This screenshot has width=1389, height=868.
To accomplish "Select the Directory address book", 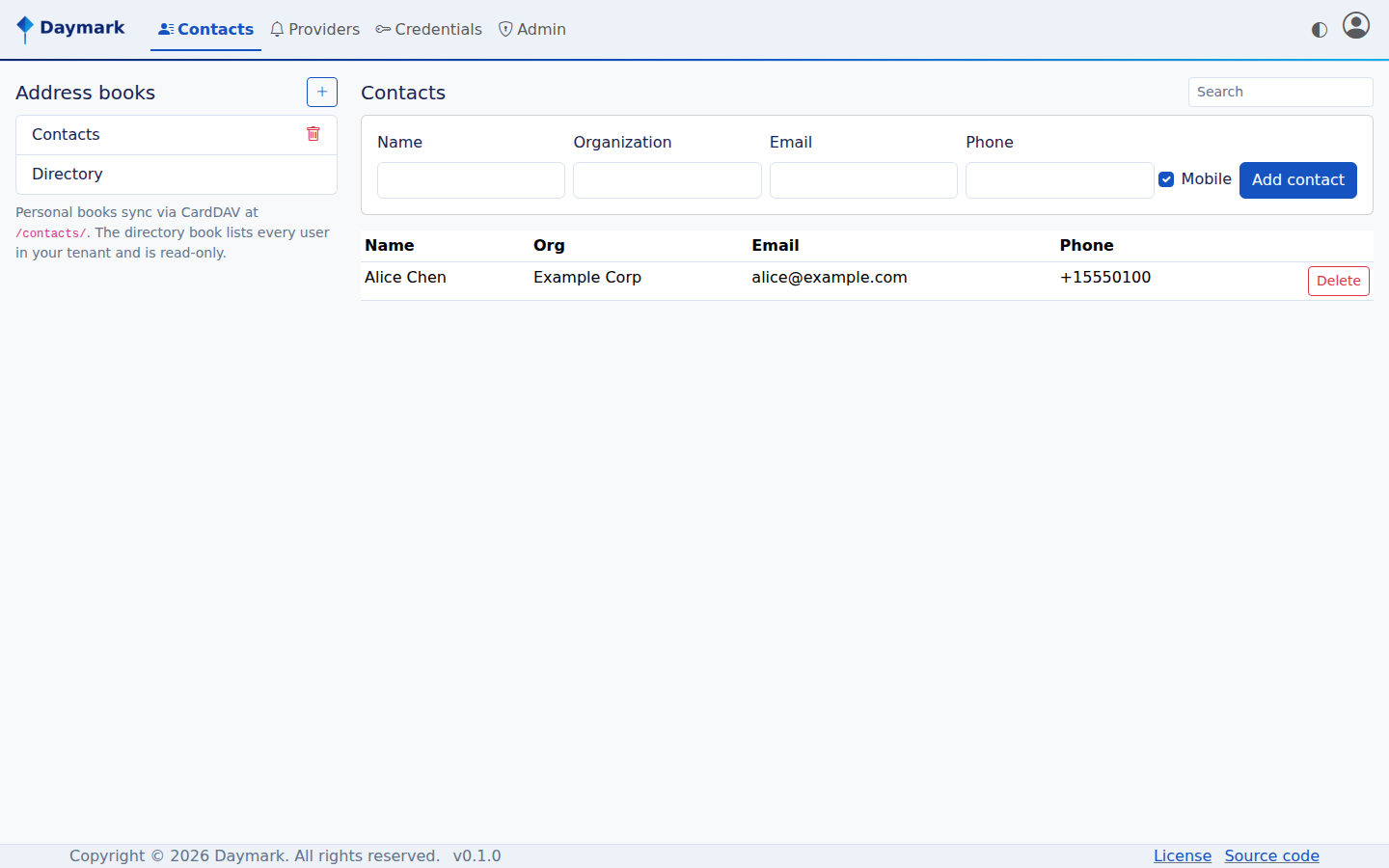I will pyautogui.click(x=177, y=175).
